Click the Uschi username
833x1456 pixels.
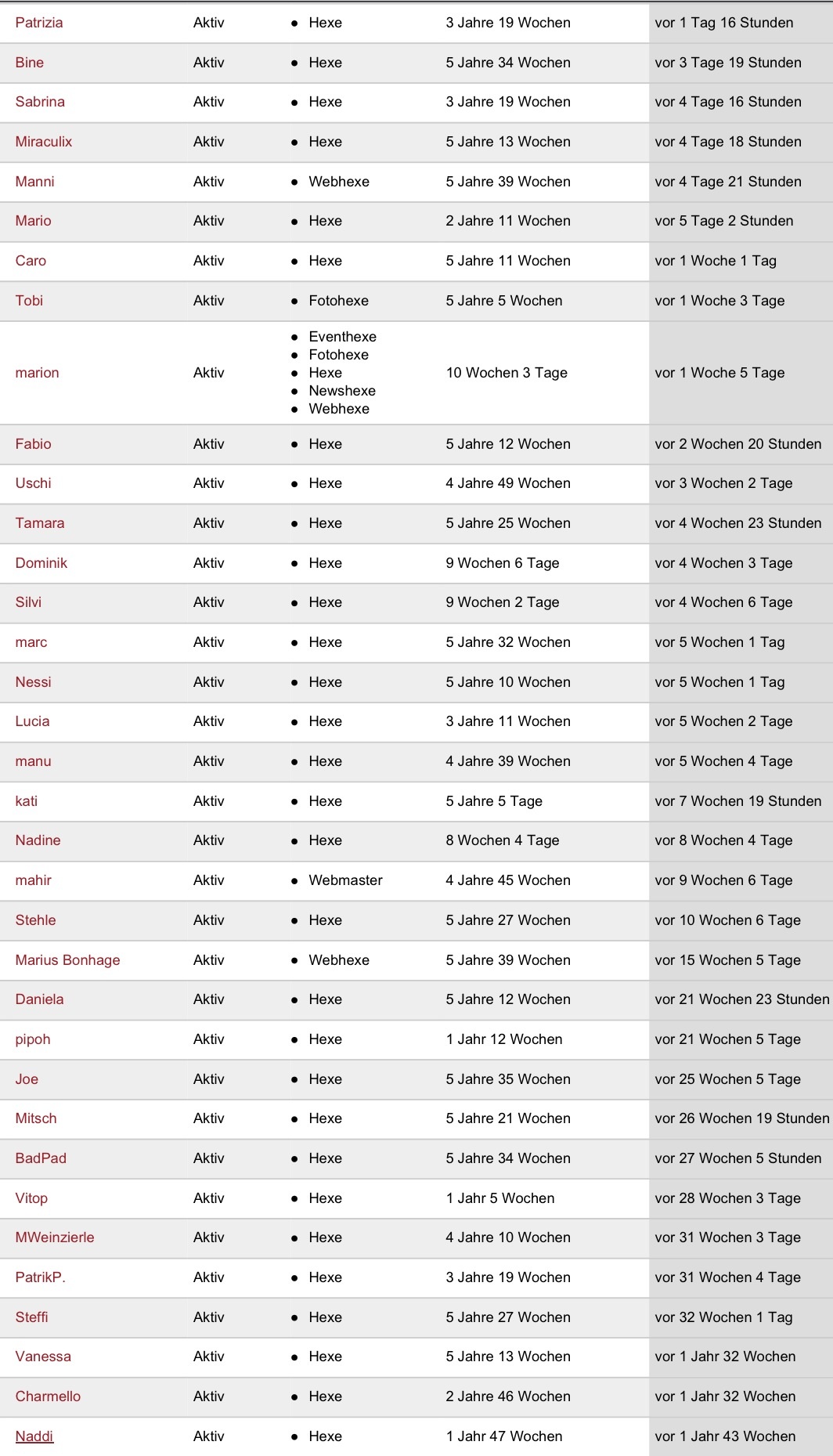[34, 483]
